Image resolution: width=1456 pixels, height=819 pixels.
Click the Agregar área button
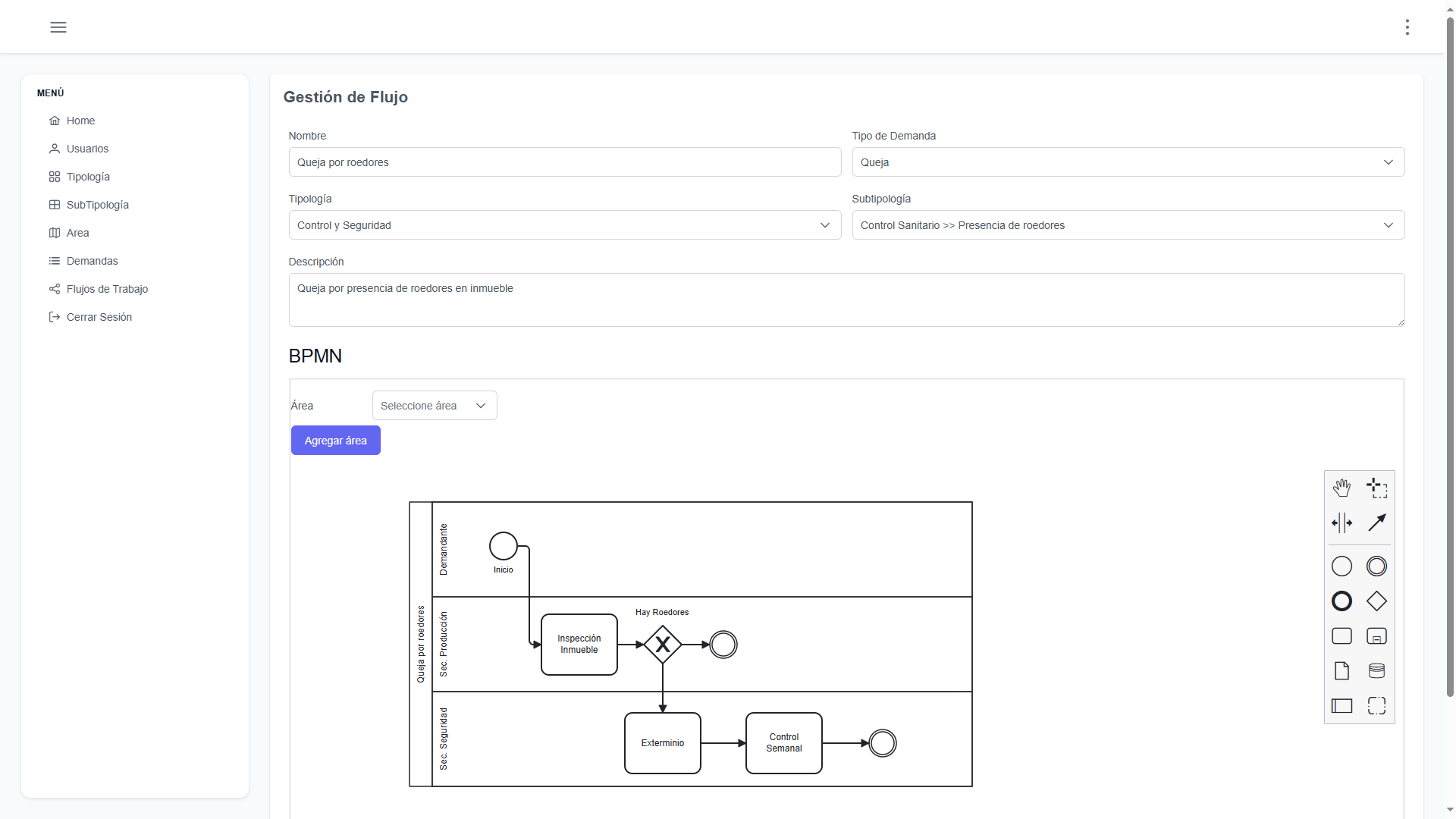[335, 441]
